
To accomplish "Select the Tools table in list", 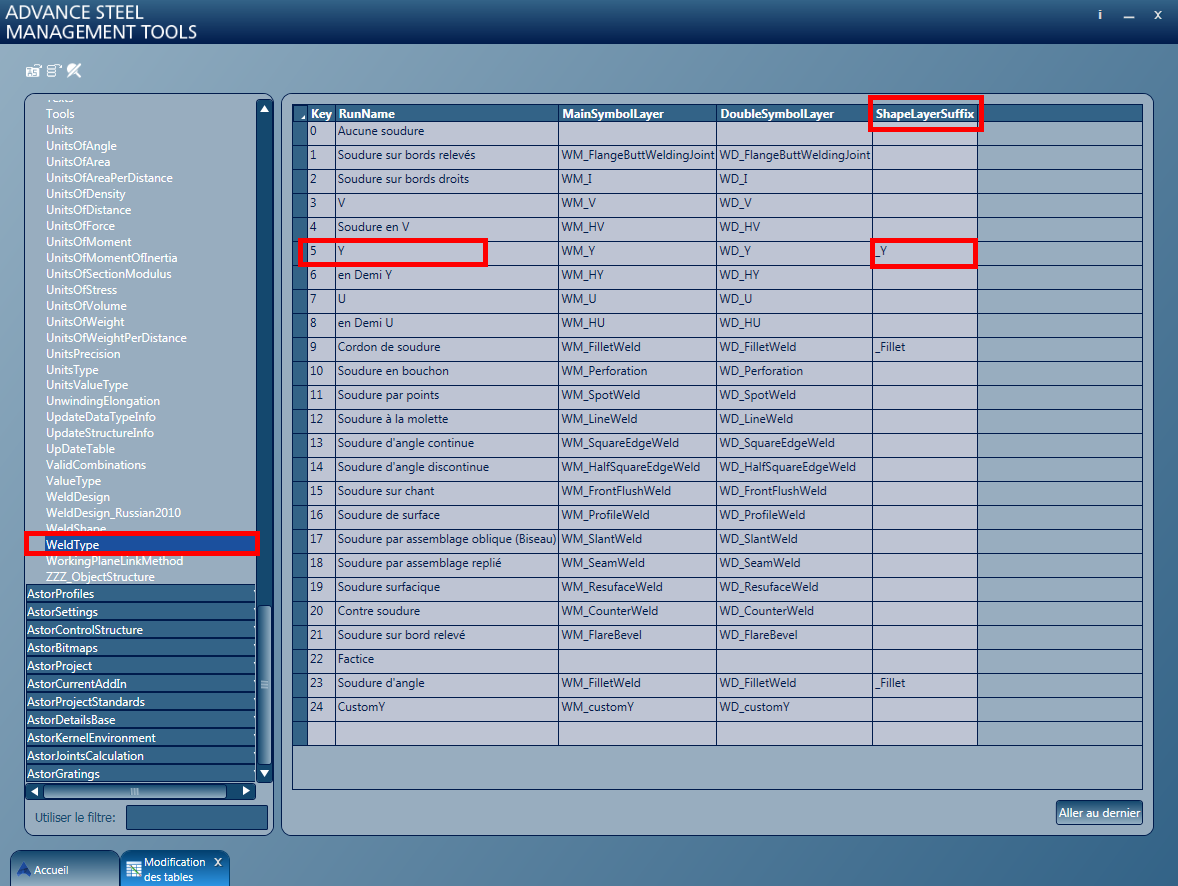I will pyautogui.click(x=60, y=113).
